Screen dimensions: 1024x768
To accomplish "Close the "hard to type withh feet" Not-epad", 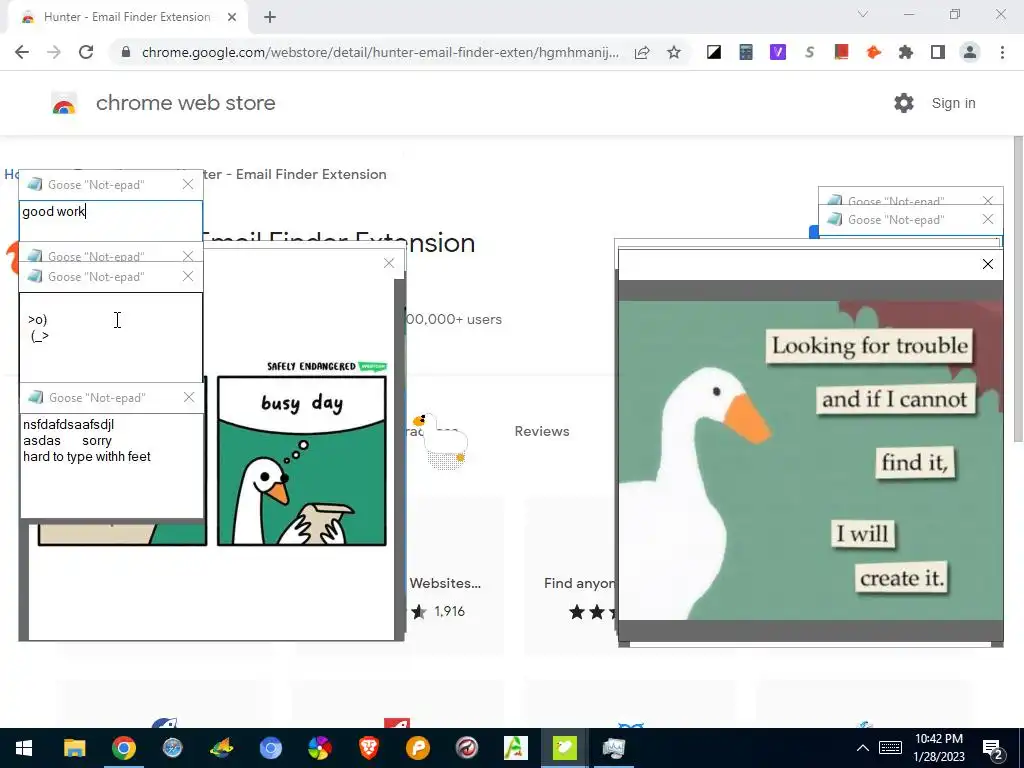I will (189, 397).
